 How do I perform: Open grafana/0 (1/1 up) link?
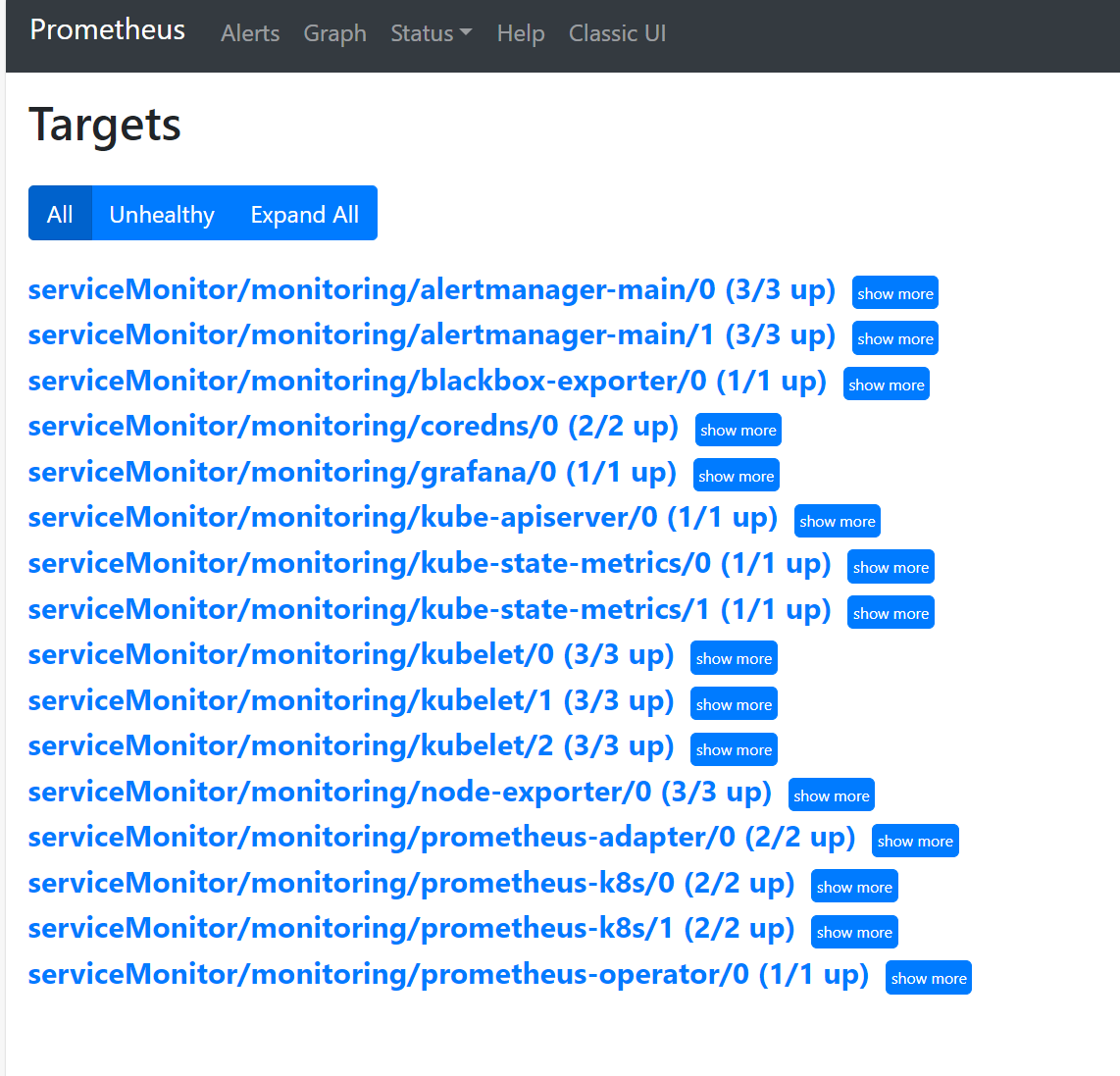(x=352, y=473)
